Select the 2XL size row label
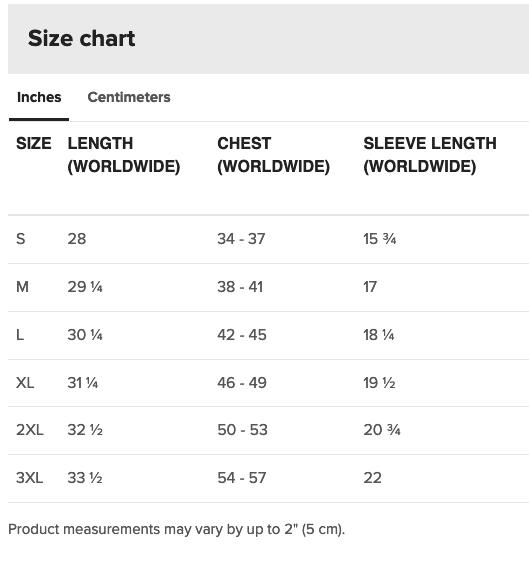The width and height of the screenshot is (529, 564). click(29, 430)
